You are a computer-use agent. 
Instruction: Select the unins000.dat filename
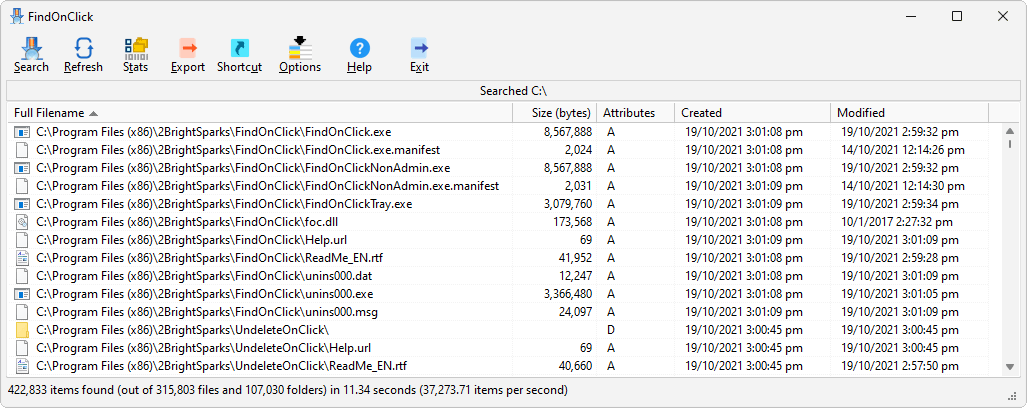click(x=204, y=276)
